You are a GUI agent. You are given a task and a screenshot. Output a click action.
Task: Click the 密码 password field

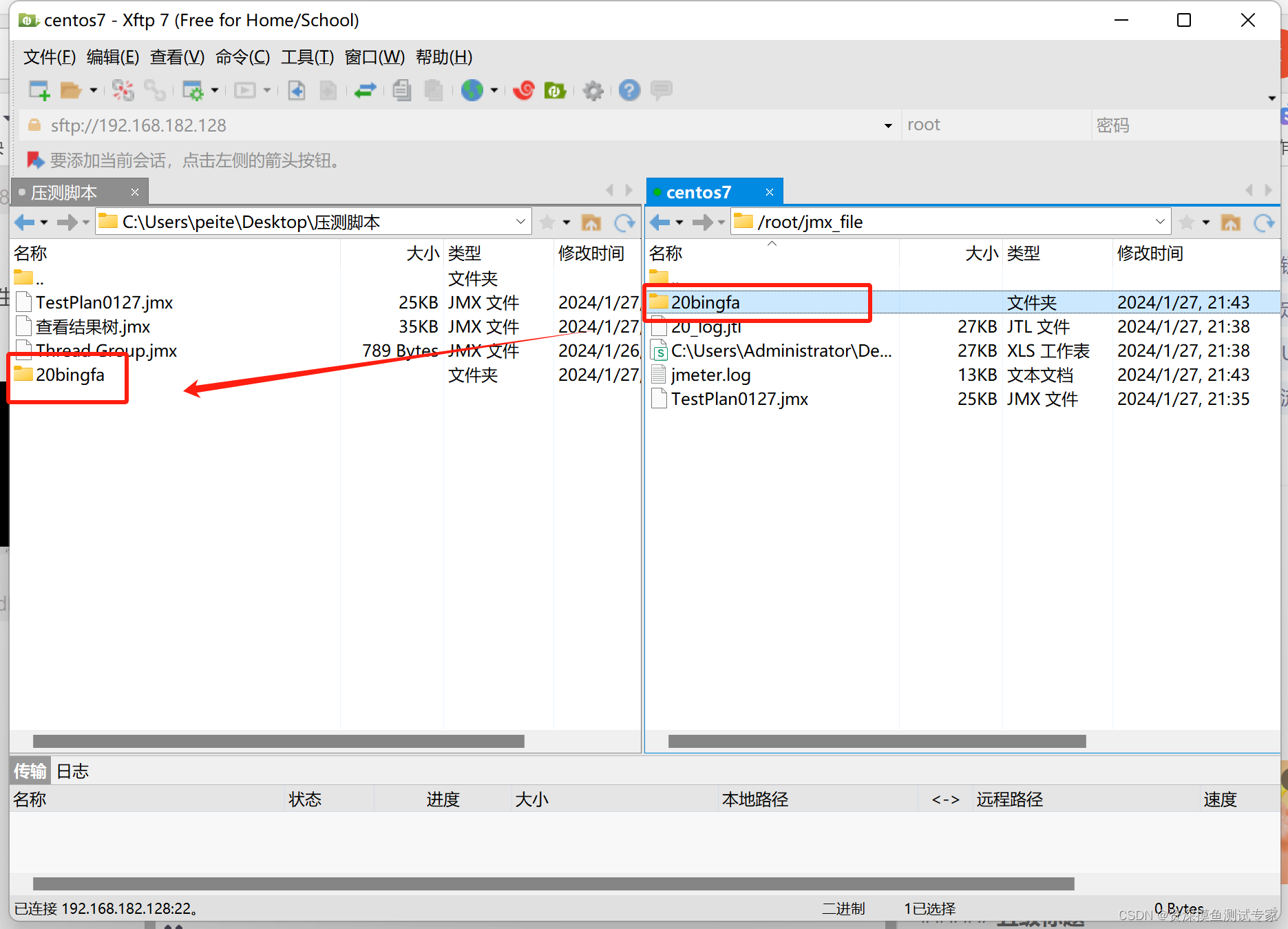(x=1184, y=125)
